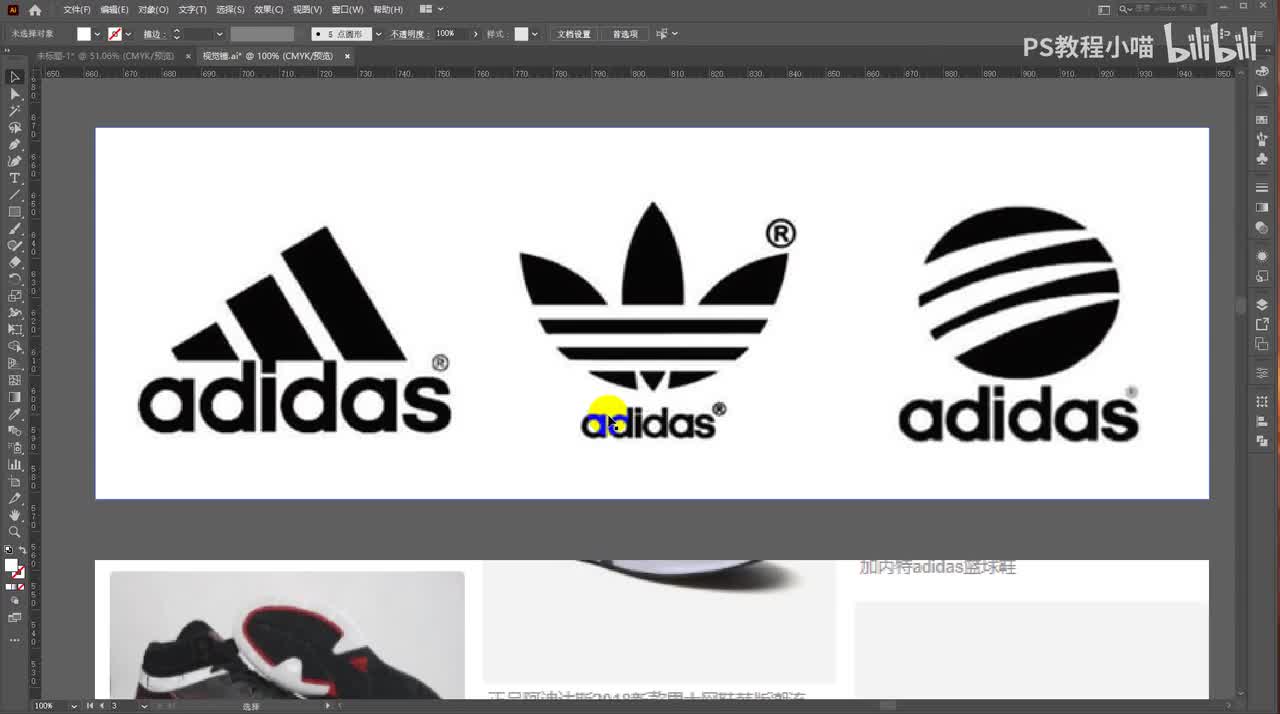
Task: Expand the opacity value arrow
Action: tap(476, 34)
